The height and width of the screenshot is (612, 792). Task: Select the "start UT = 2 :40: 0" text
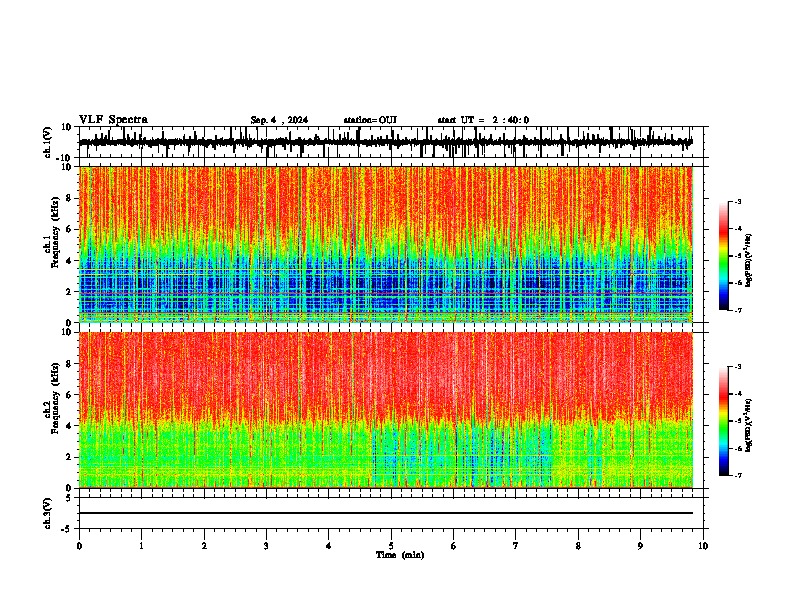[x=483, y=120]
